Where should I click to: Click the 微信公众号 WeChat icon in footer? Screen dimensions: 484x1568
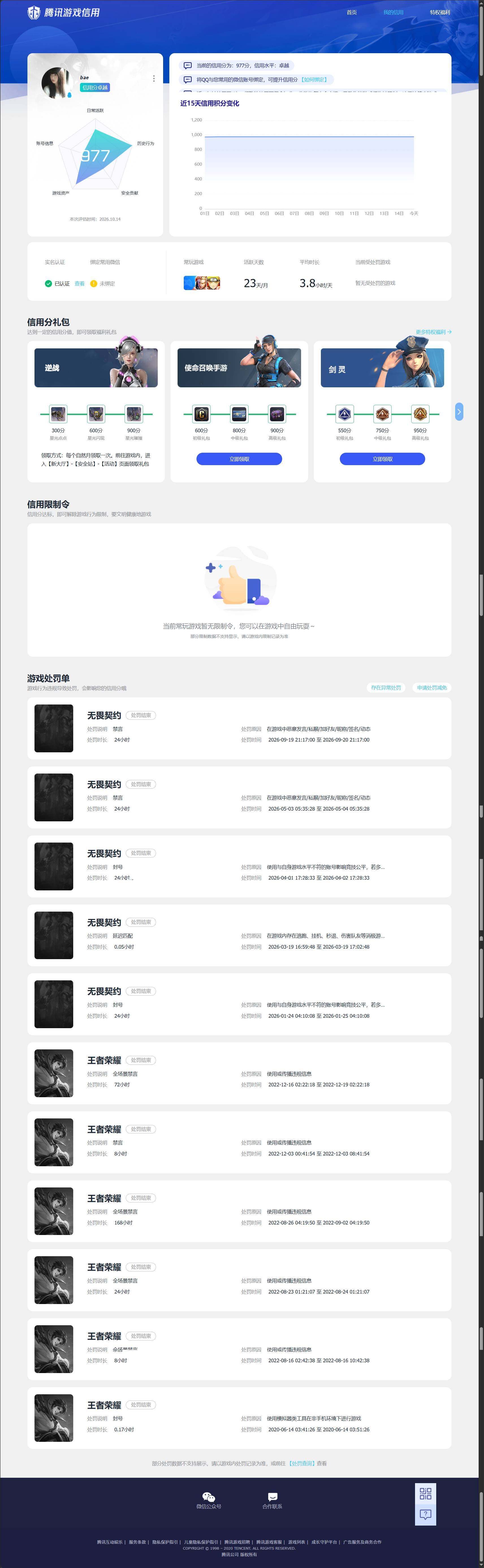pos(209,1497)
